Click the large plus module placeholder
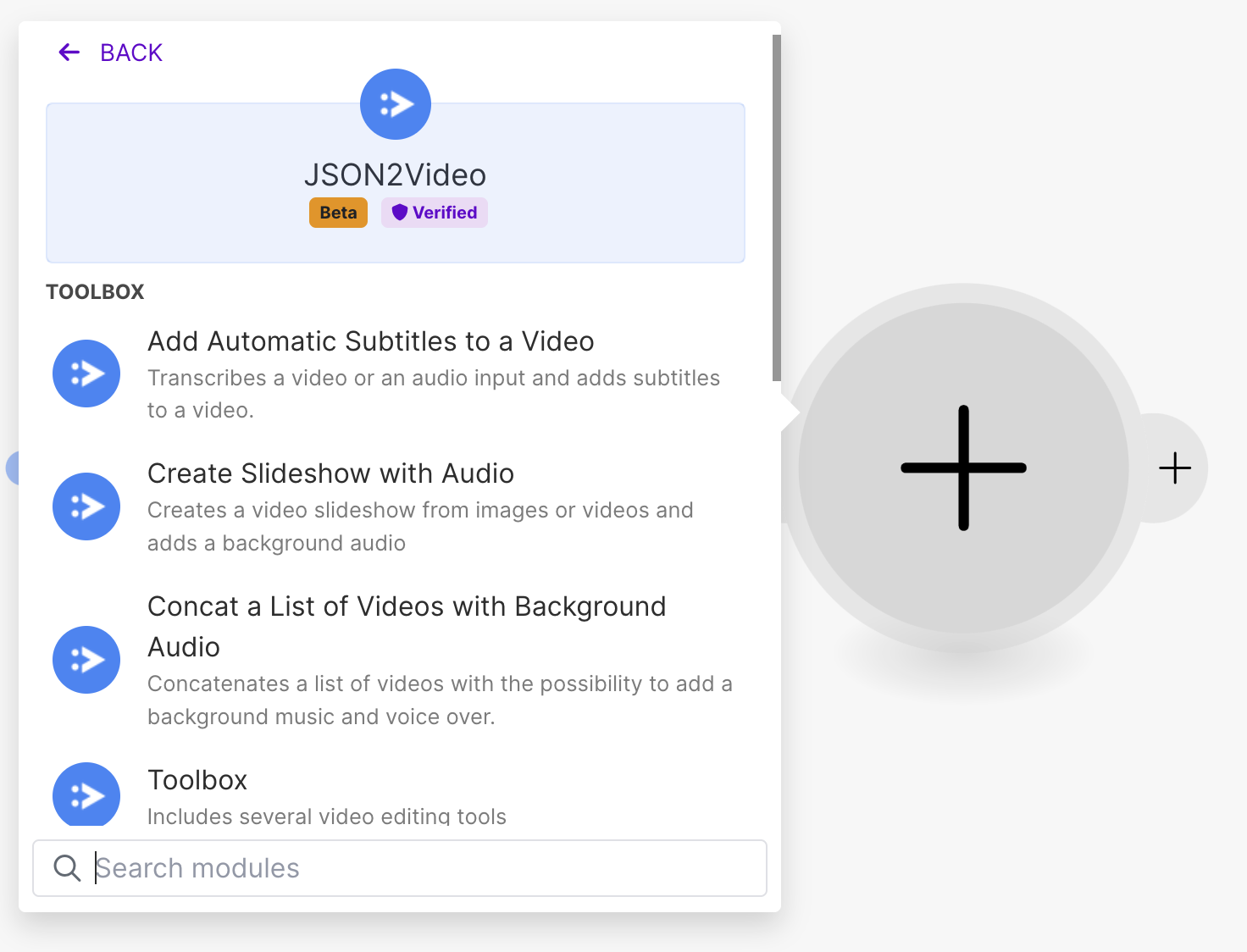 pos(964,468)
